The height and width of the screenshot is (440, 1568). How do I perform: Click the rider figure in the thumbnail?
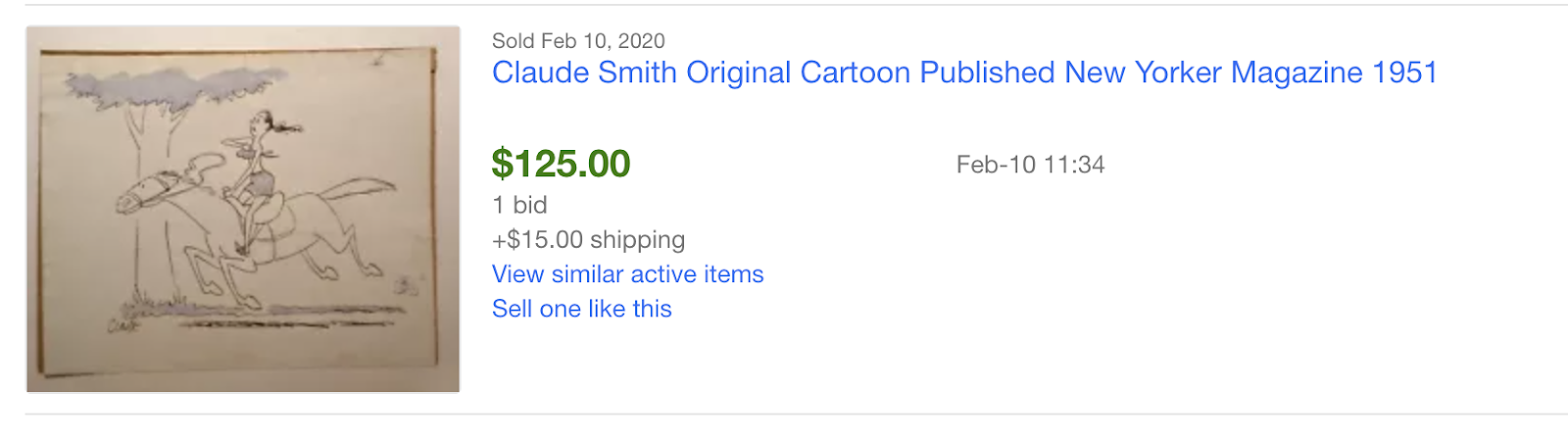click(x=257, y=167)
